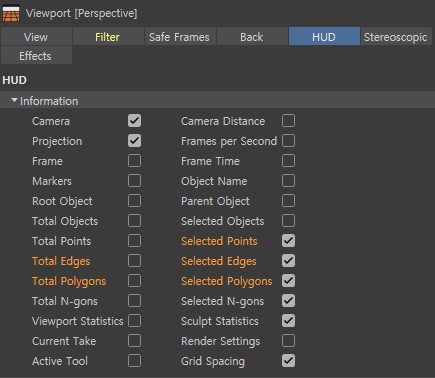Enable Root Object display
Screen dimensions: 435x378
[x=134, y=201]
